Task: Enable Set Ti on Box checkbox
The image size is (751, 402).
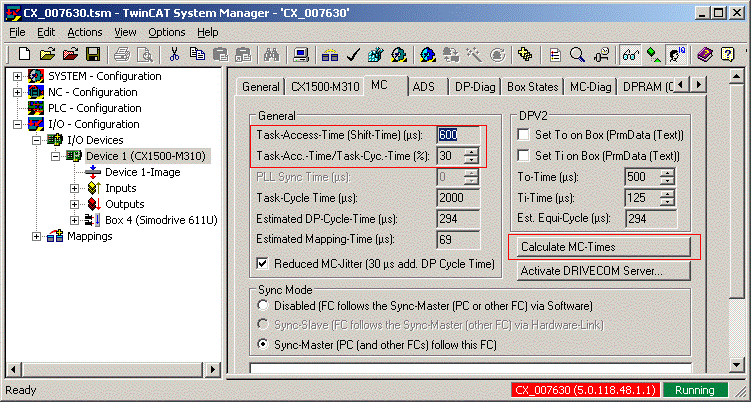Action: click(x=524, y=156)
